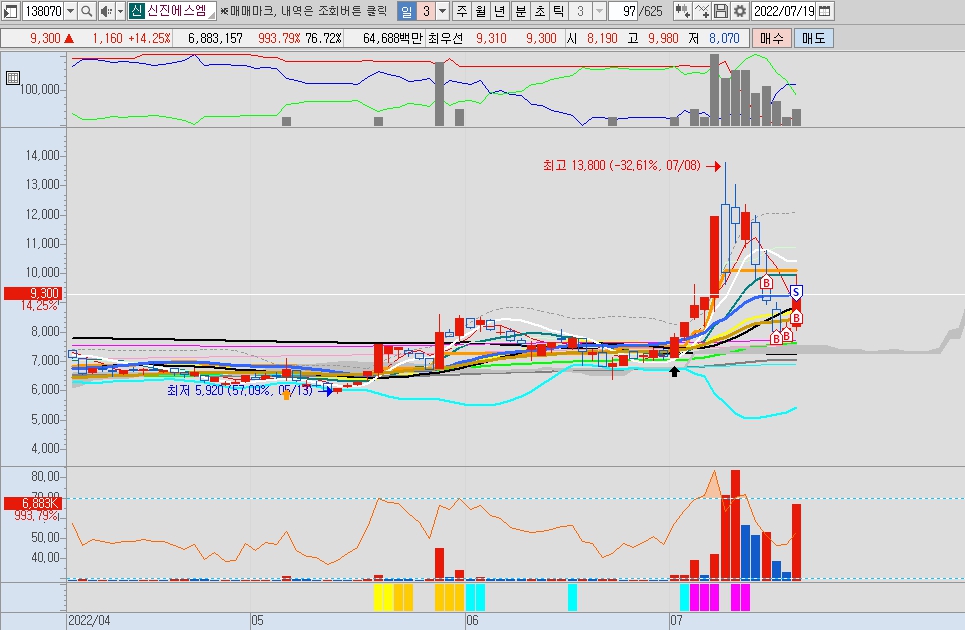
Task: Switch to 초 (second) chart
Action: point(540,11)
